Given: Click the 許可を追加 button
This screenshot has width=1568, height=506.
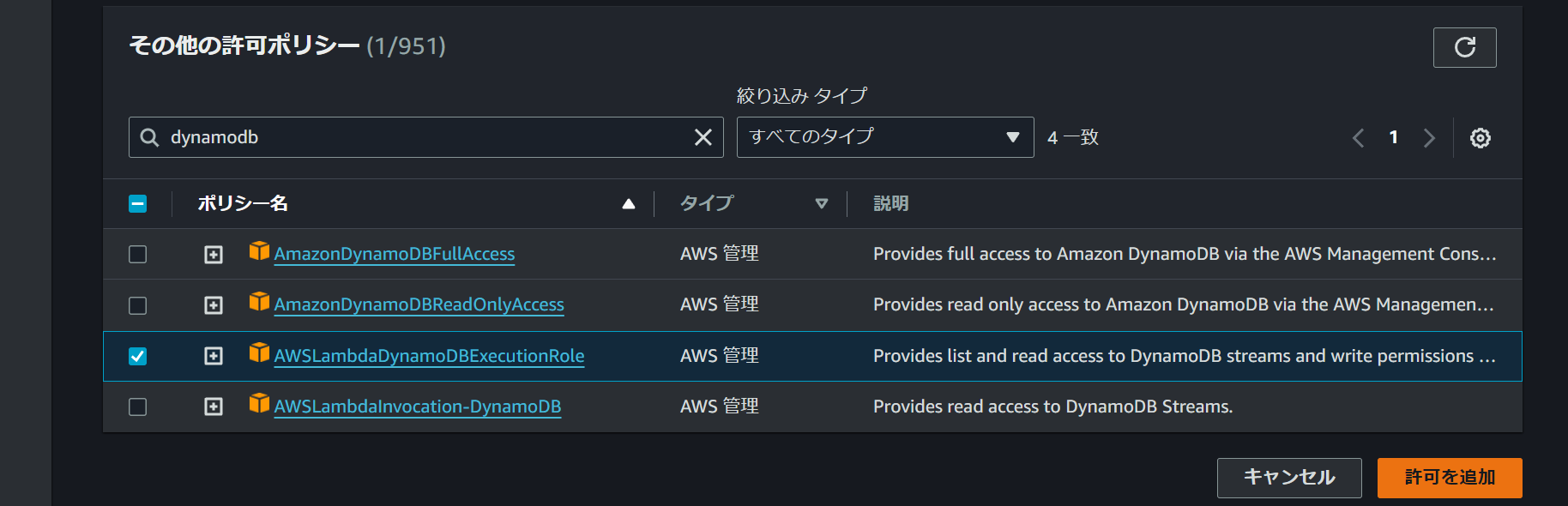Looking at the screenshot, I should click(x=1449, y=478).
